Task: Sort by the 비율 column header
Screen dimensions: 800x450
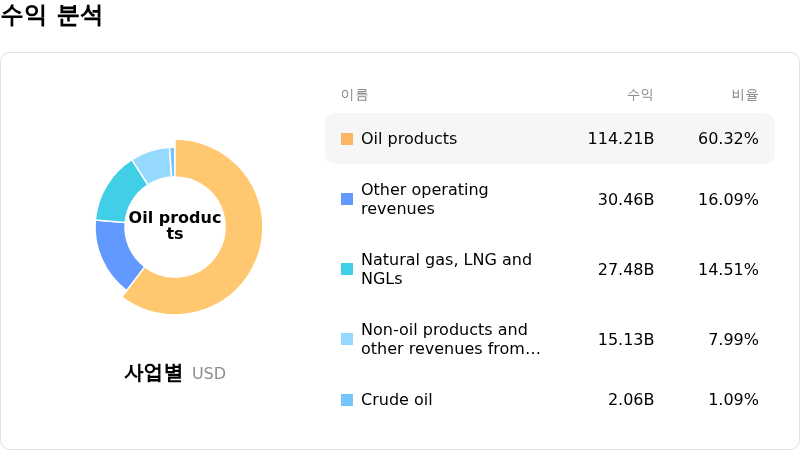Action: click(744, 95)
